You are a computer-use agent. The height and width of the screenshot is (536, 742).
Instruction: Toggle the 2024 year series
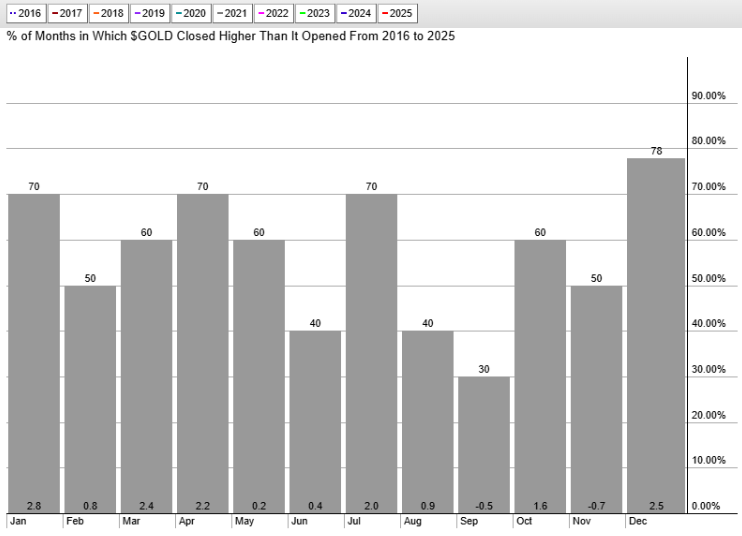coord(356,14)
